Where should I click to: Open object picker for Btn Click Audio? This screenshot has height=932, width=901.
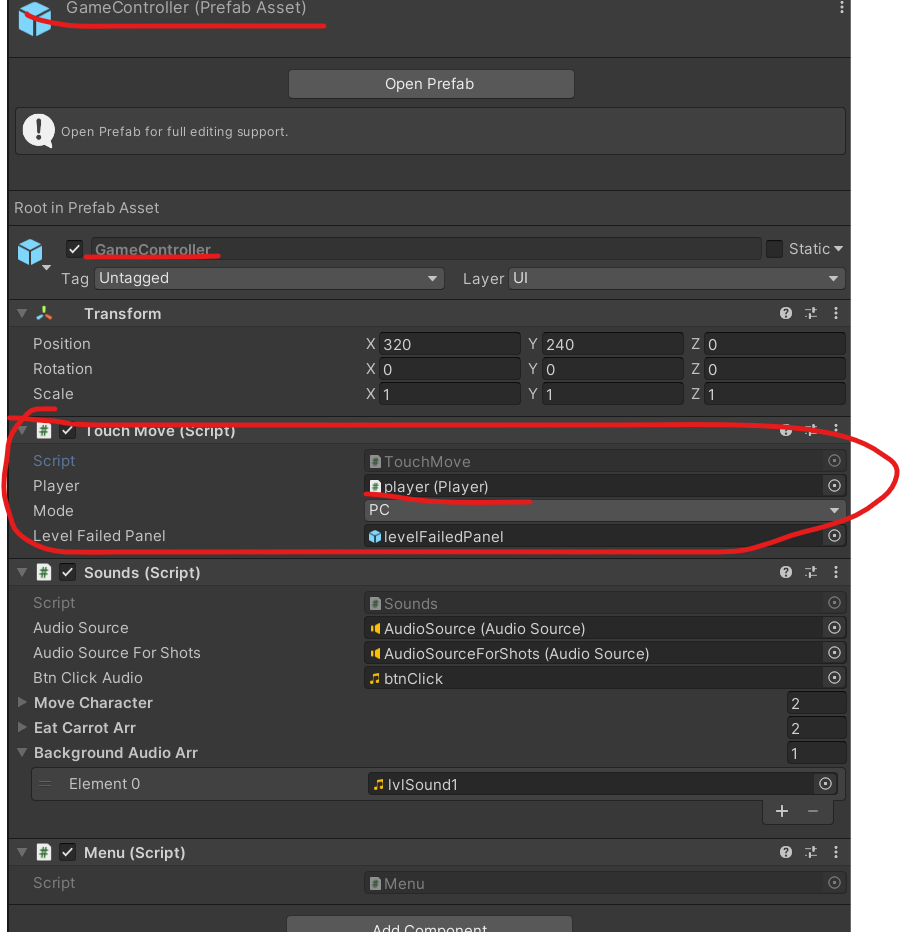(x=834, y=678)
